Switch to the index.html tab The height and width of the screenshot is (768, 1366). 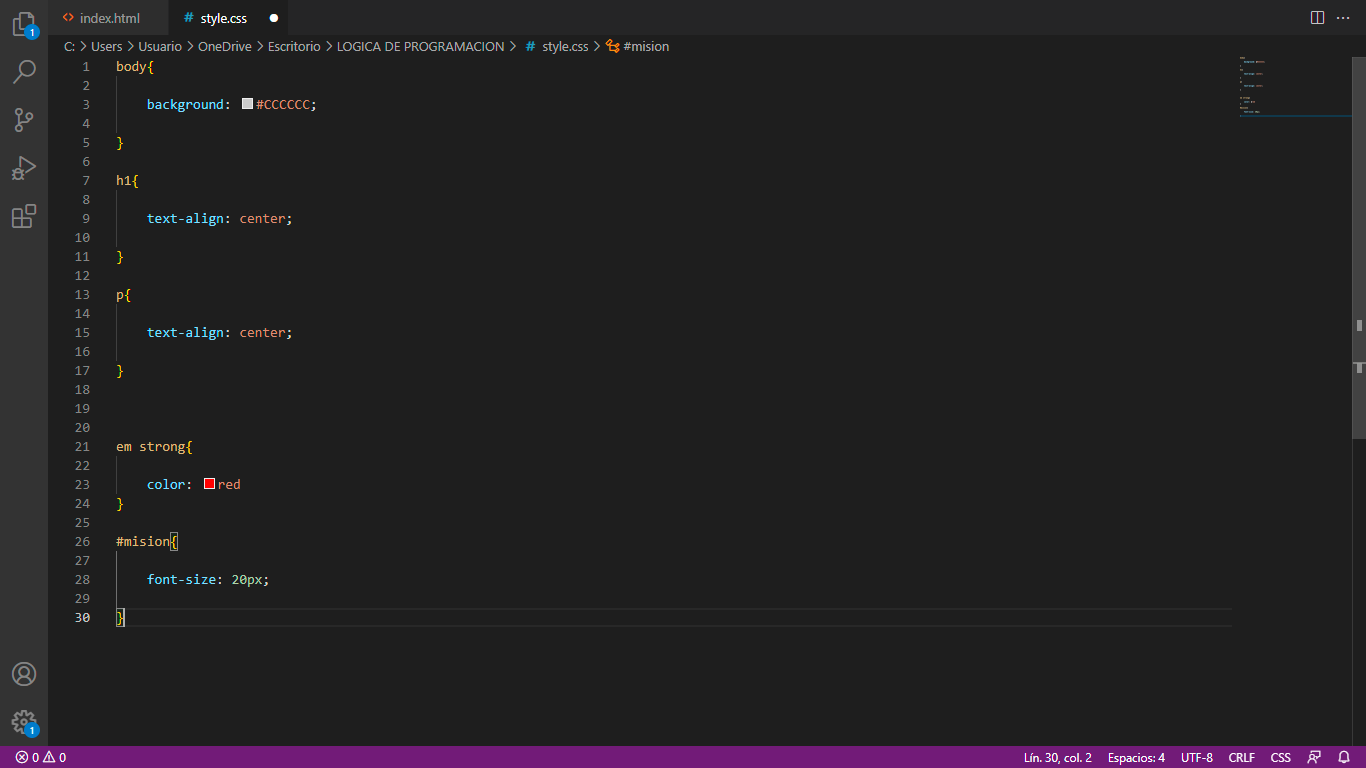[109, 18]
